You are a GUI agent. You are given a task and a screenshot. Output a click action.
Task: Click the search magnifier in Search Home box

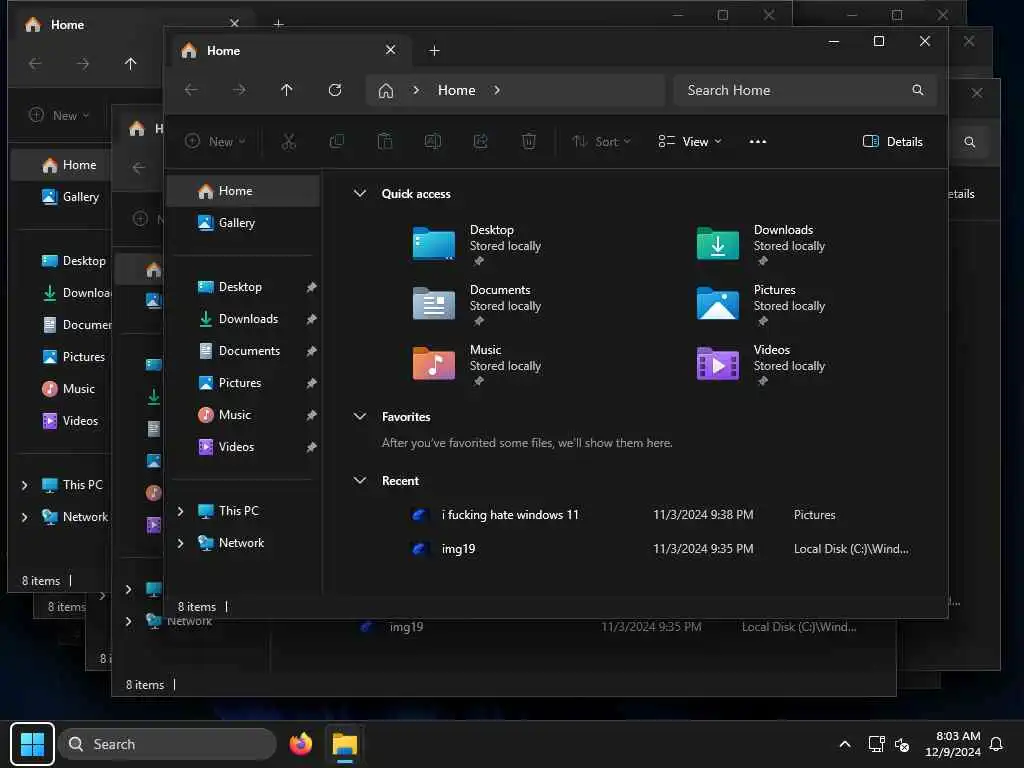click(918, 90)
